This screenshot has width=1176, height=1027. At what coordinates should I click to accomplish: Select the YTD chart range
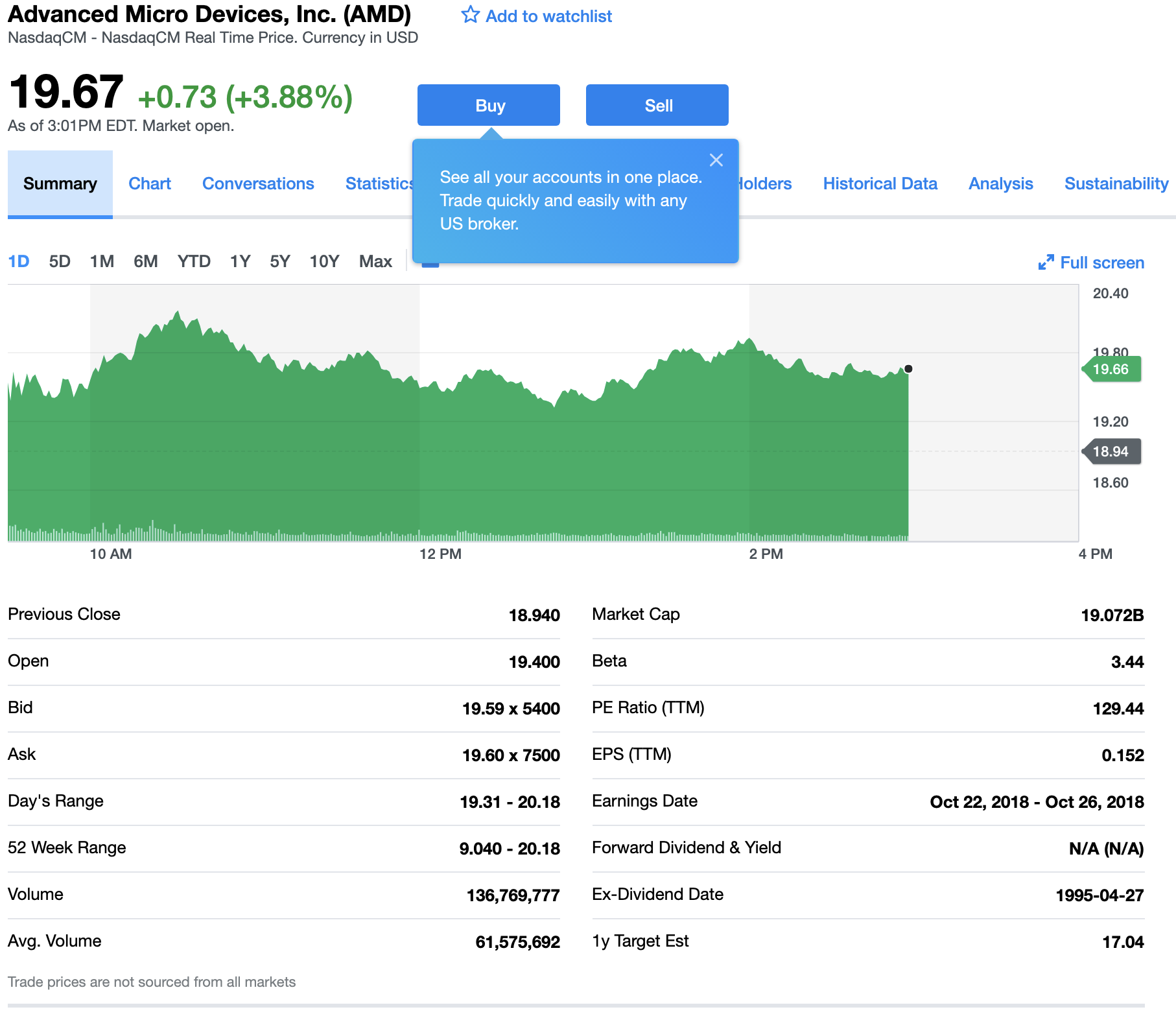click(194, 261)
